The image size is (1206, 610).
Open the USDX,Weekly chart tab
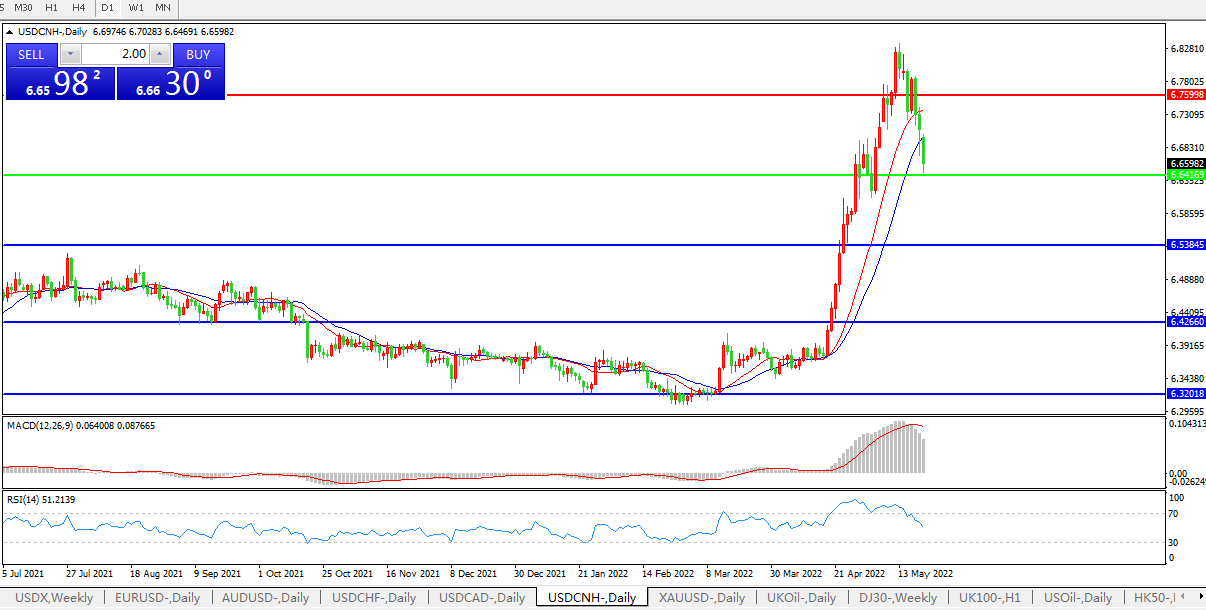(54, 598)
